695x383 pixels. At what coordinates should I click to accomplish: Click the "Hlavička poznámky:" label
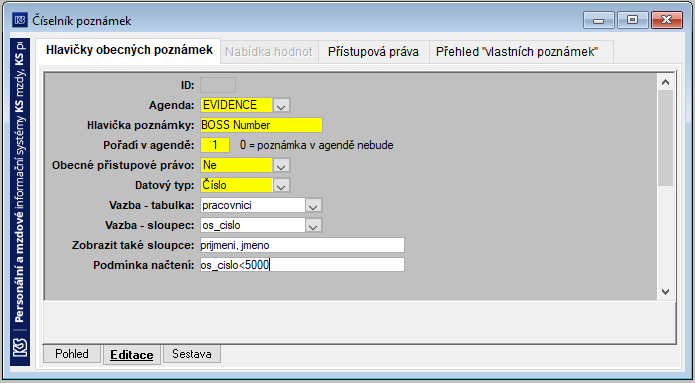tap(141, 125)
